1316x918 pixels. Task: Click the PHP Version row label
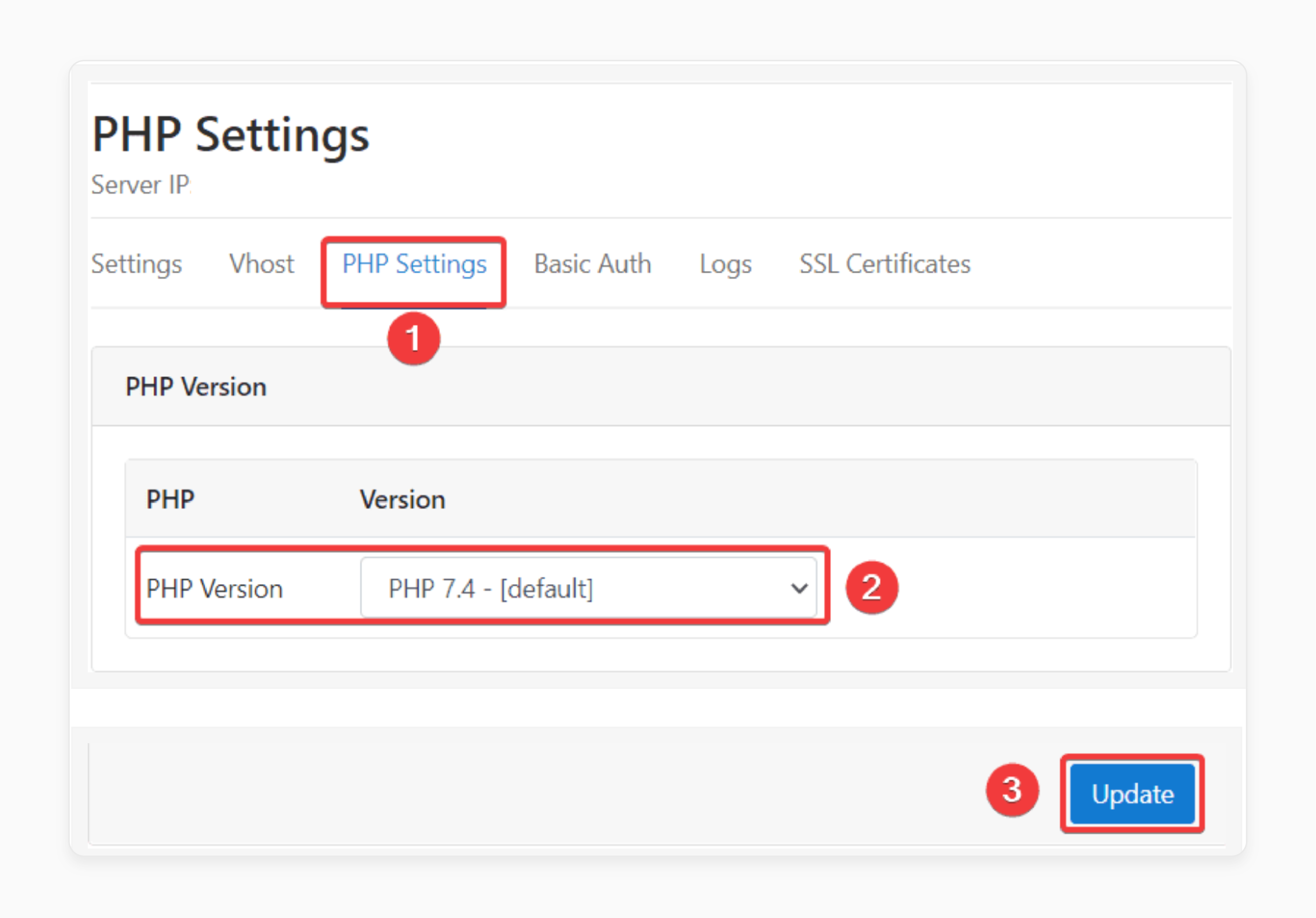tap(214, 589)
